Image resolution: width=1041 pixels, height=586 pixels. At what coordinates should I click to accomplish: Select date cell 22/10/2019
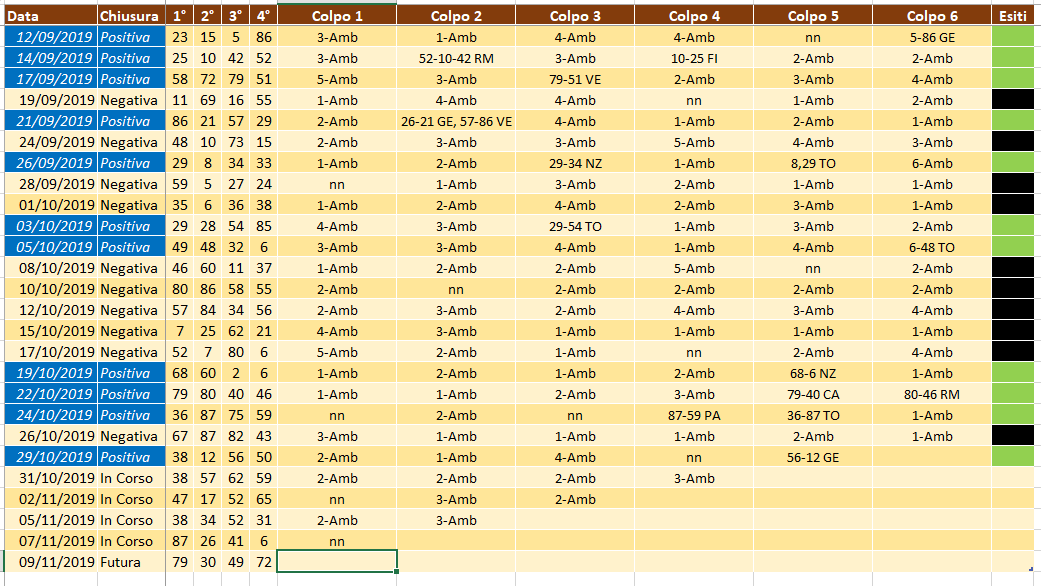(x=51, y=394)
